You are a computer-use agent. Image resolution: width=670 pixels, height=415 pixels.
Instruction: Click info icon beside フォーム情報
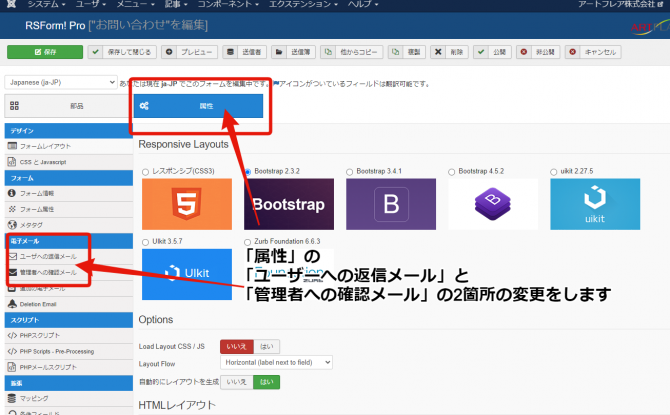pyautogui.click(x=12, y=193)
